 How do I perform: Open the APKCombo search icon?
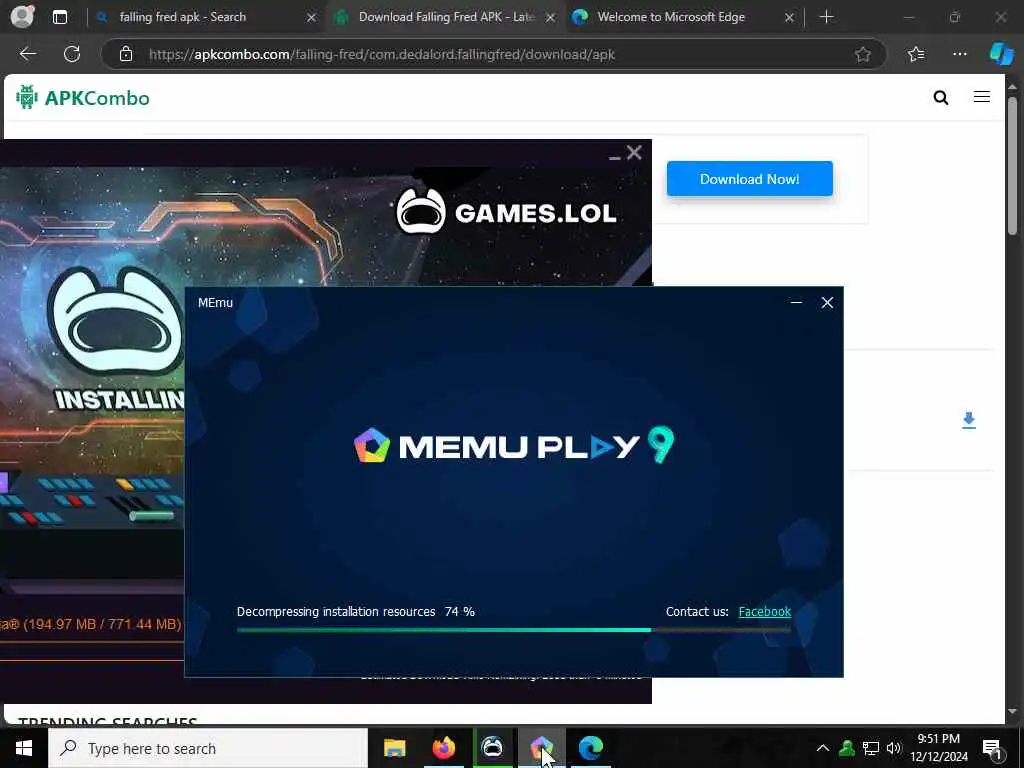point(940,97)
